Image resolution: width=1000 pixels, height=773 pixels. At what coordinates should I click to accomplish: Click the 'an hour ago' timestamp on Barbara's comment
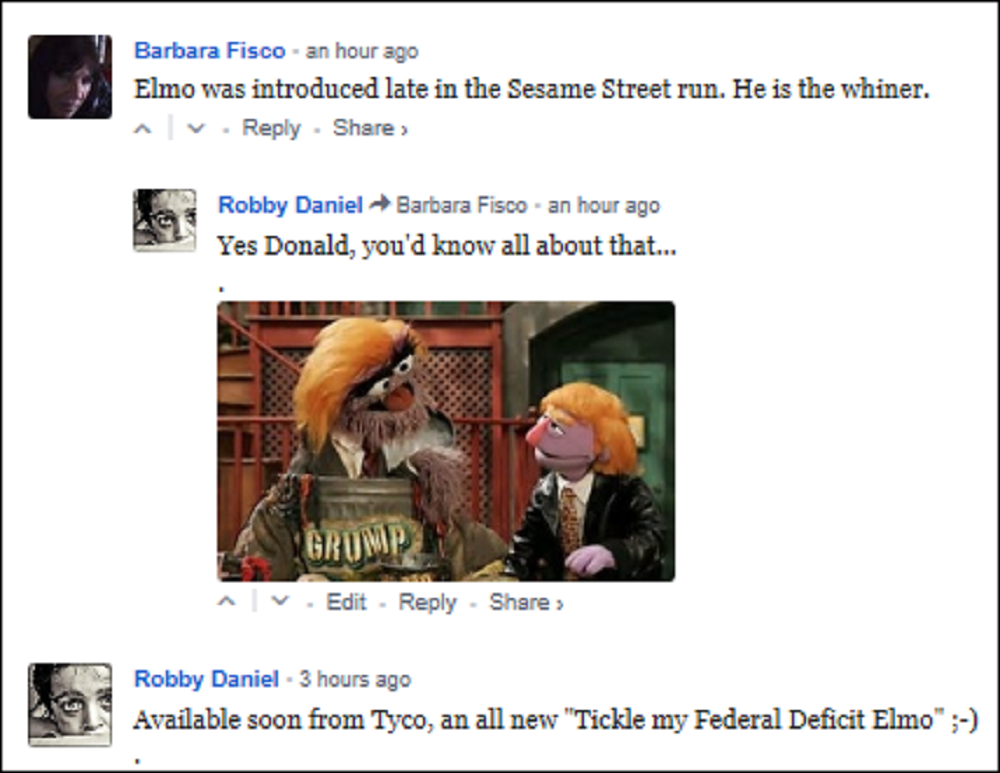coord(362,51)
